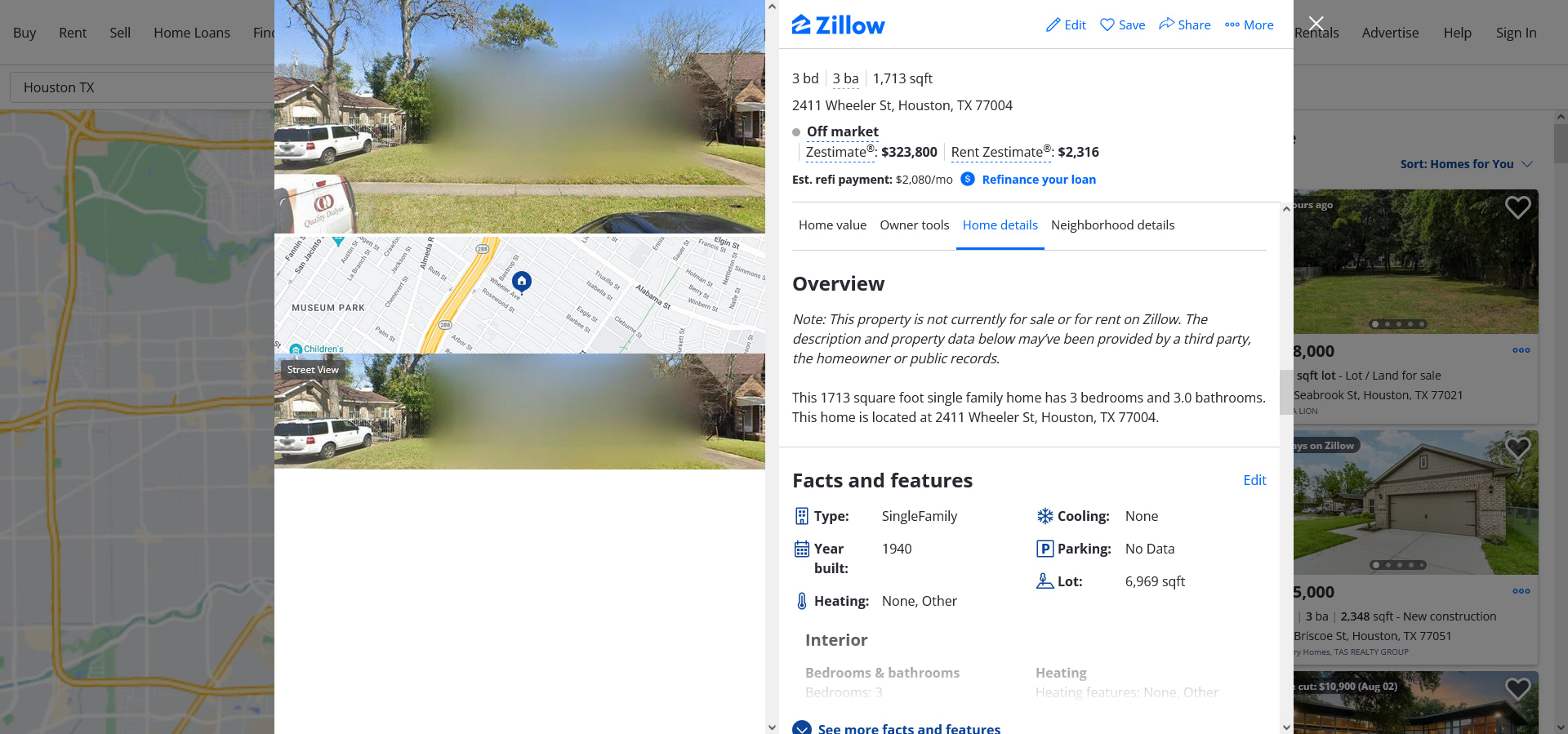Click the Houston TX search field
Viewport: 1568px width, 734px height.
click(x=141, y=87)
